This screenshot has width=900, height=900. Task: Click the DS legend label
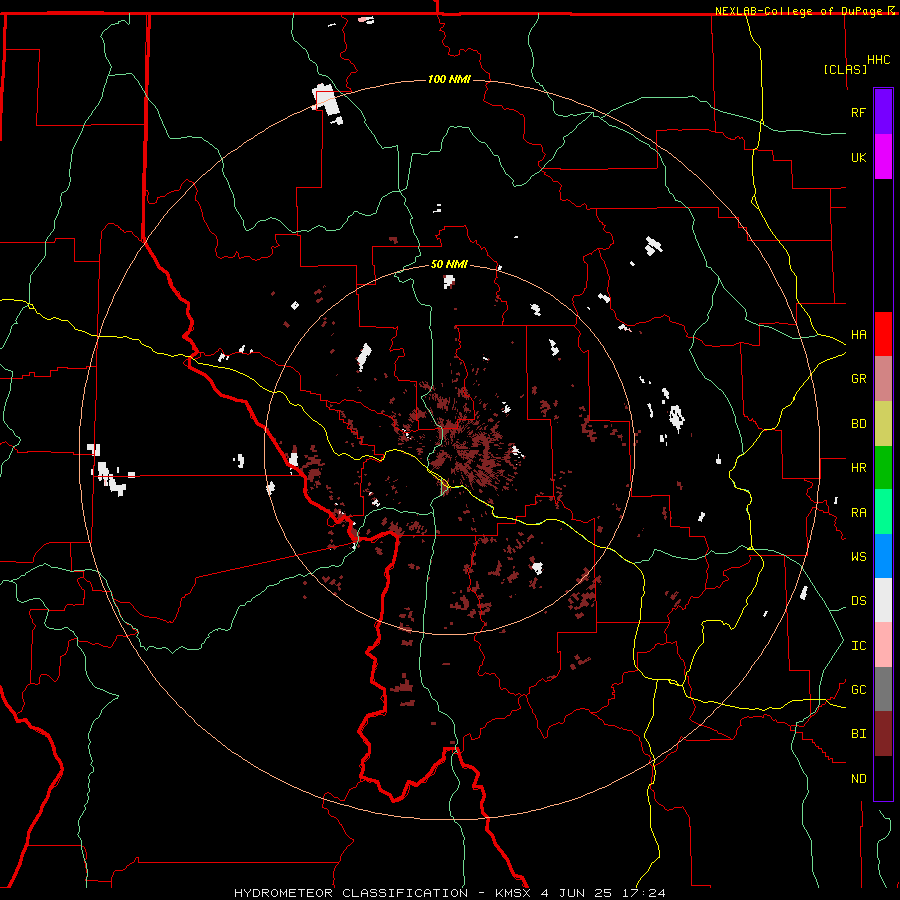858,601
